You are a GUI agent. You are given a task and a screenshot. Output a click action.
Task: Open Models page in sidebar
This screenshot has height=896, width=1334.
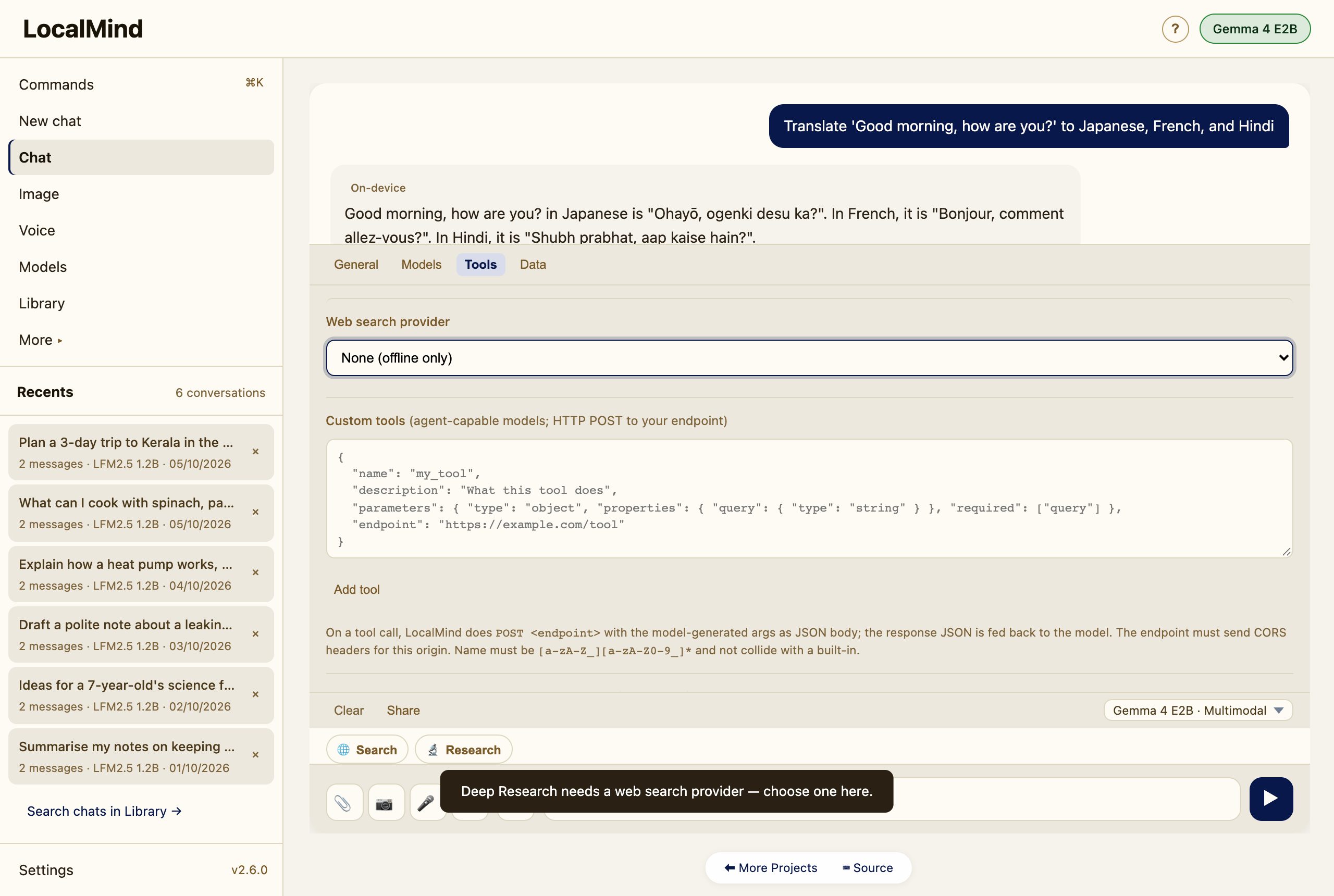[141, 267]
